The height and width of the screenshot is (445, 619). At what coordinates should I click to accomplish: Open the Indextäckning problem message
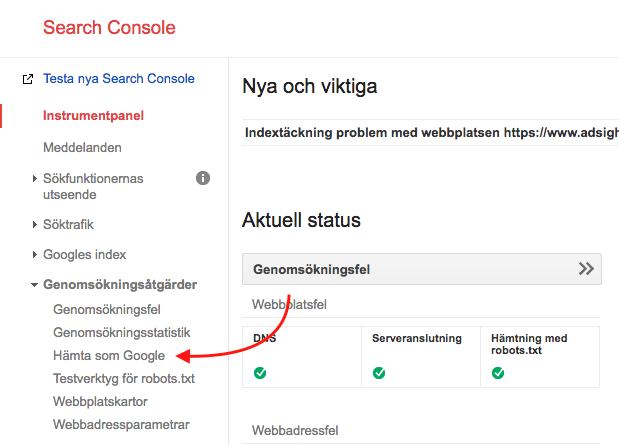[x=432, y=133]
